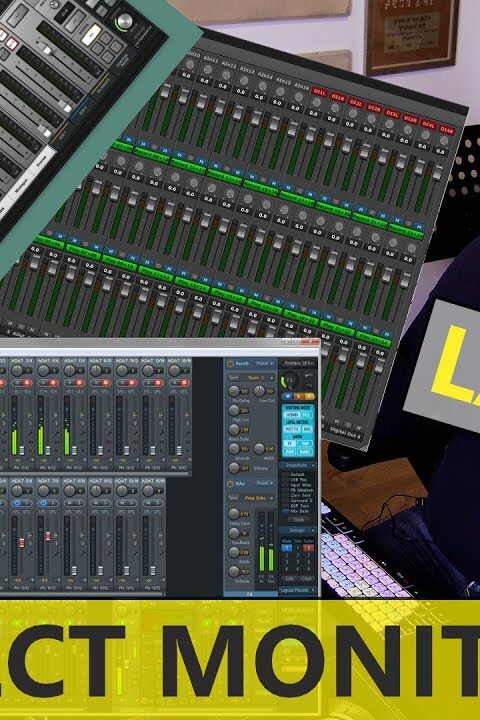
Task: Unmute the lower-row ADAT 5/6 channel
Action: tap(17, 502)
